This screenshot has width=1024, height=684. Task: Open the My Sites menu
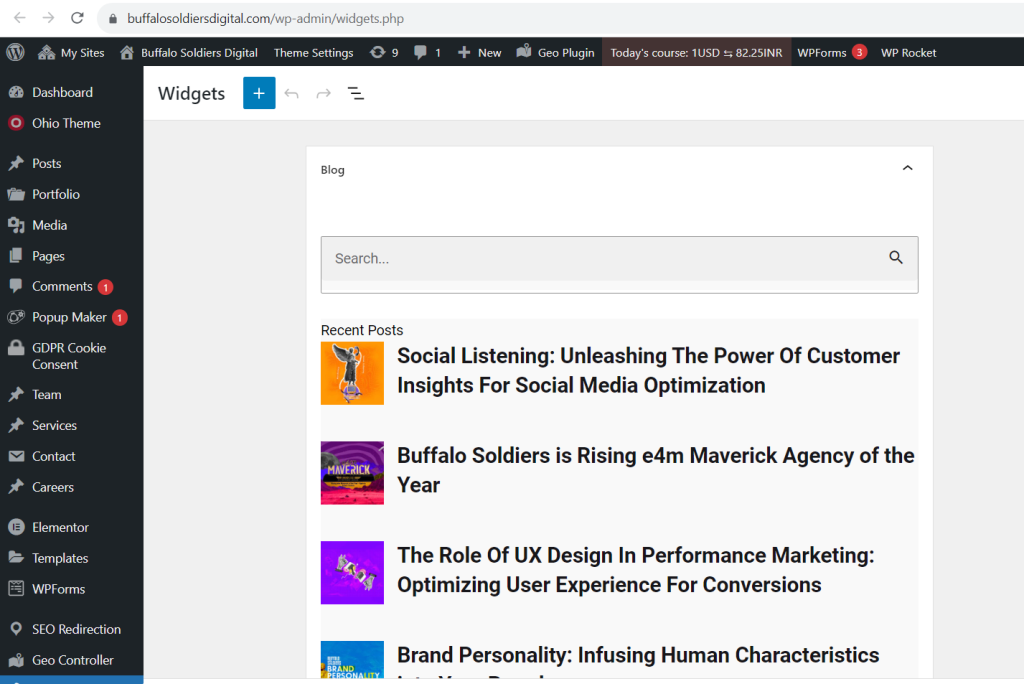coord(71,52)
